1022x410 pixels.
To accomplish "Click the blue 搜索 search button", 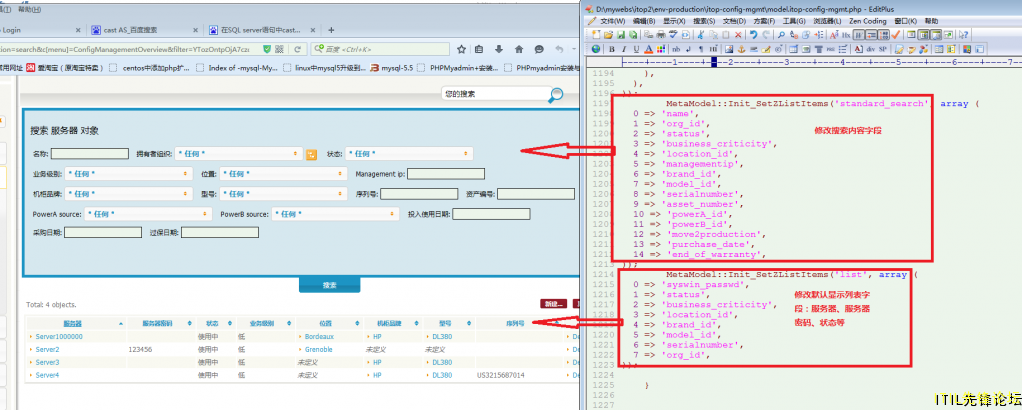I will tap(329, 285).
